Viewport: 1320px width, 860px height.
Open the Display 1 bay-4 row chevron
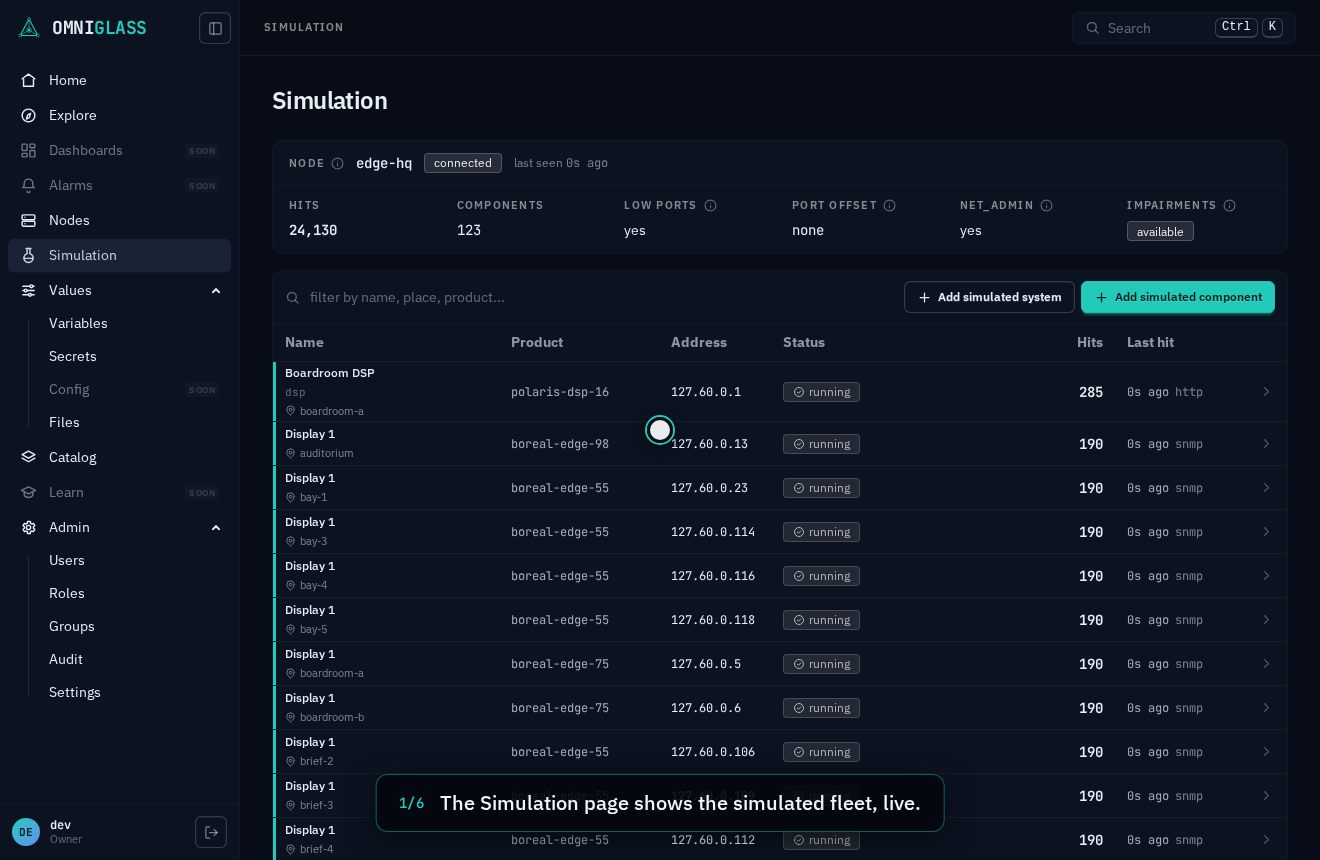point(1266,576)
